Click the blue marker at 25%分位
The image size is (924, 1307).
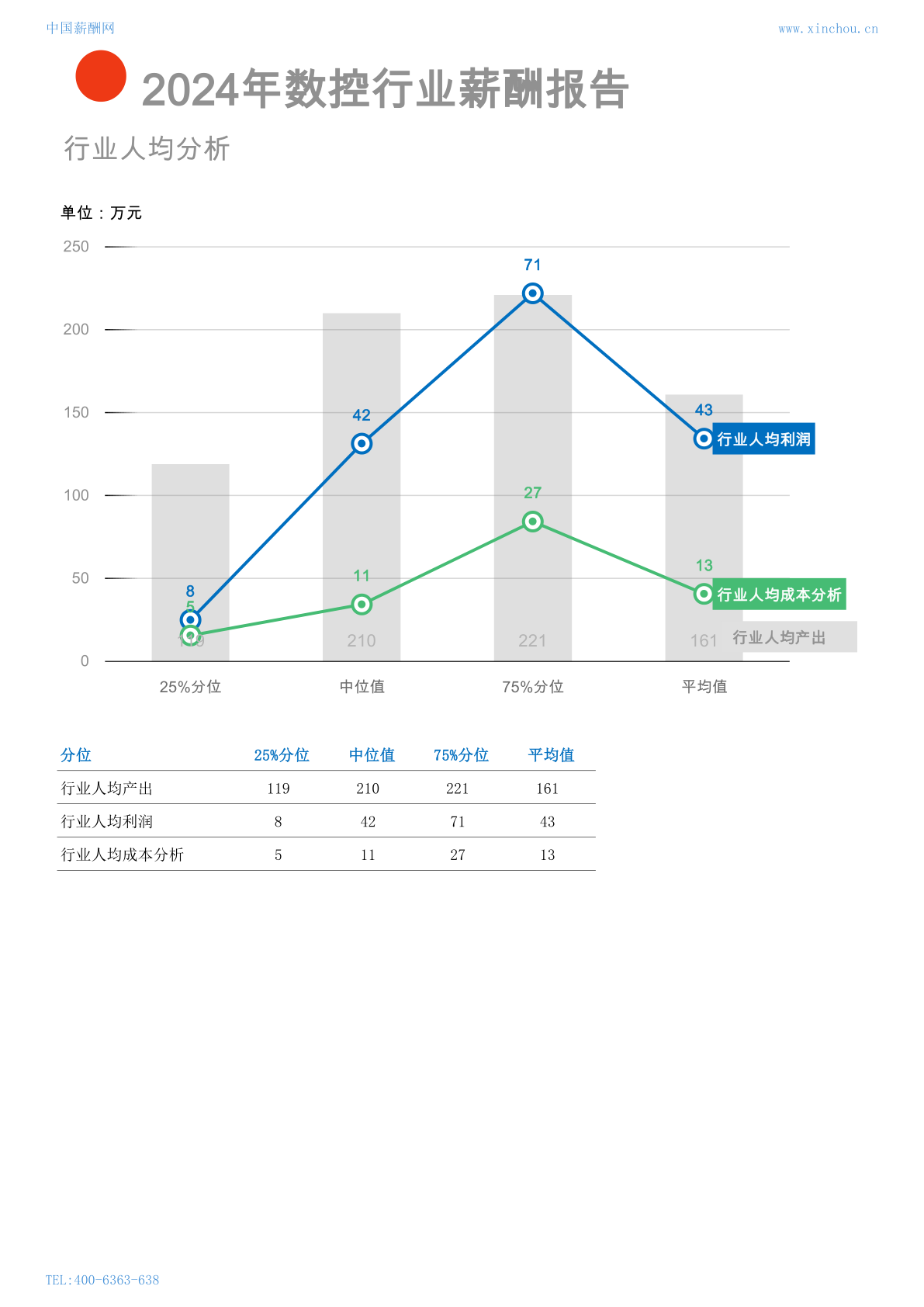click(x=190, y=619)
